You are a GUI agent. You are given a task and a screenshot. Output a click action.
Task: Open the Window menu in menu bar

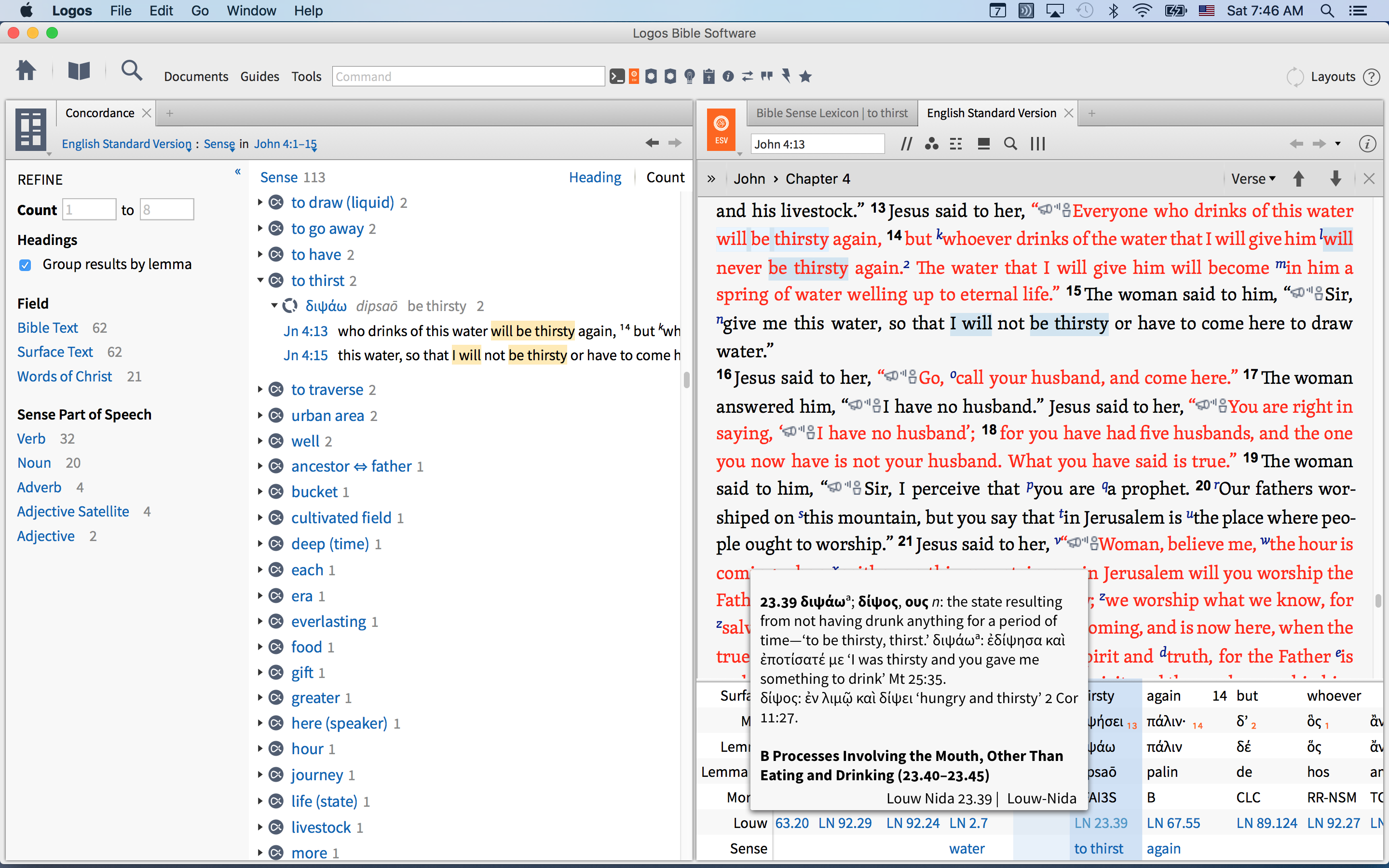tap(251, 10)
